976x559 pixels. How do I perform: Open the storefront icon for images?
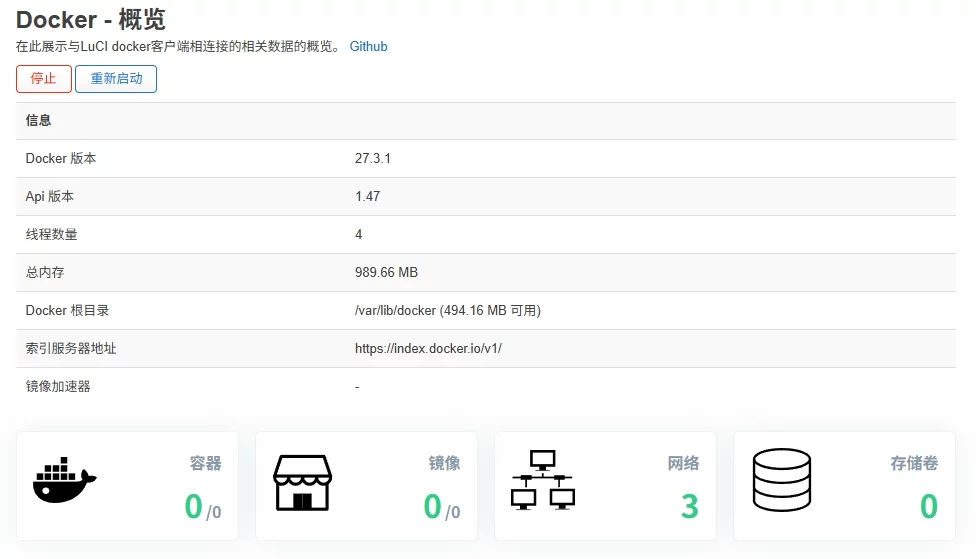click(x=302, y=483)
